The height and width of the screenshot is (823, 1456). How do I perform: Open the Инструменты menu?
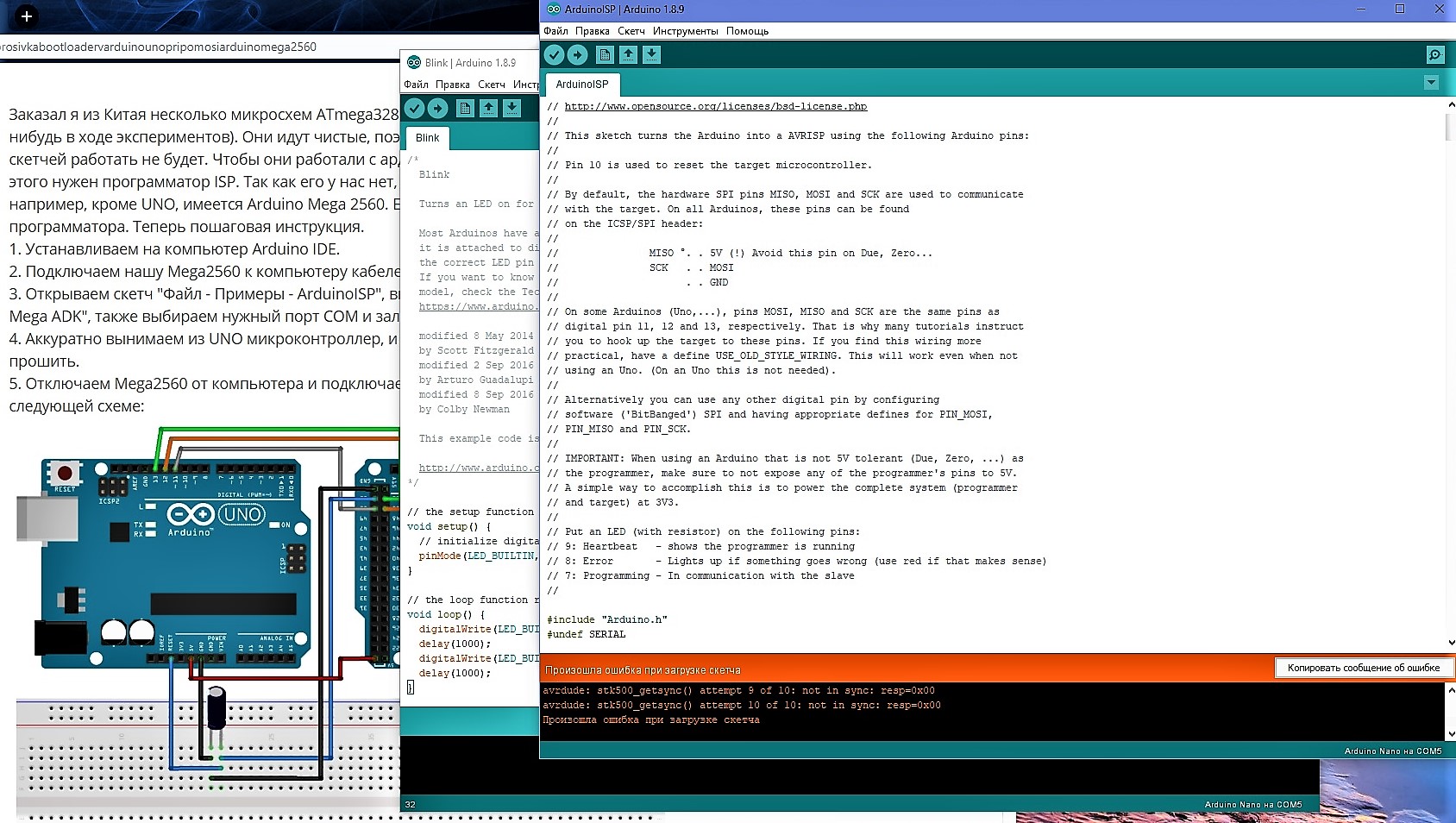[686, 31]
